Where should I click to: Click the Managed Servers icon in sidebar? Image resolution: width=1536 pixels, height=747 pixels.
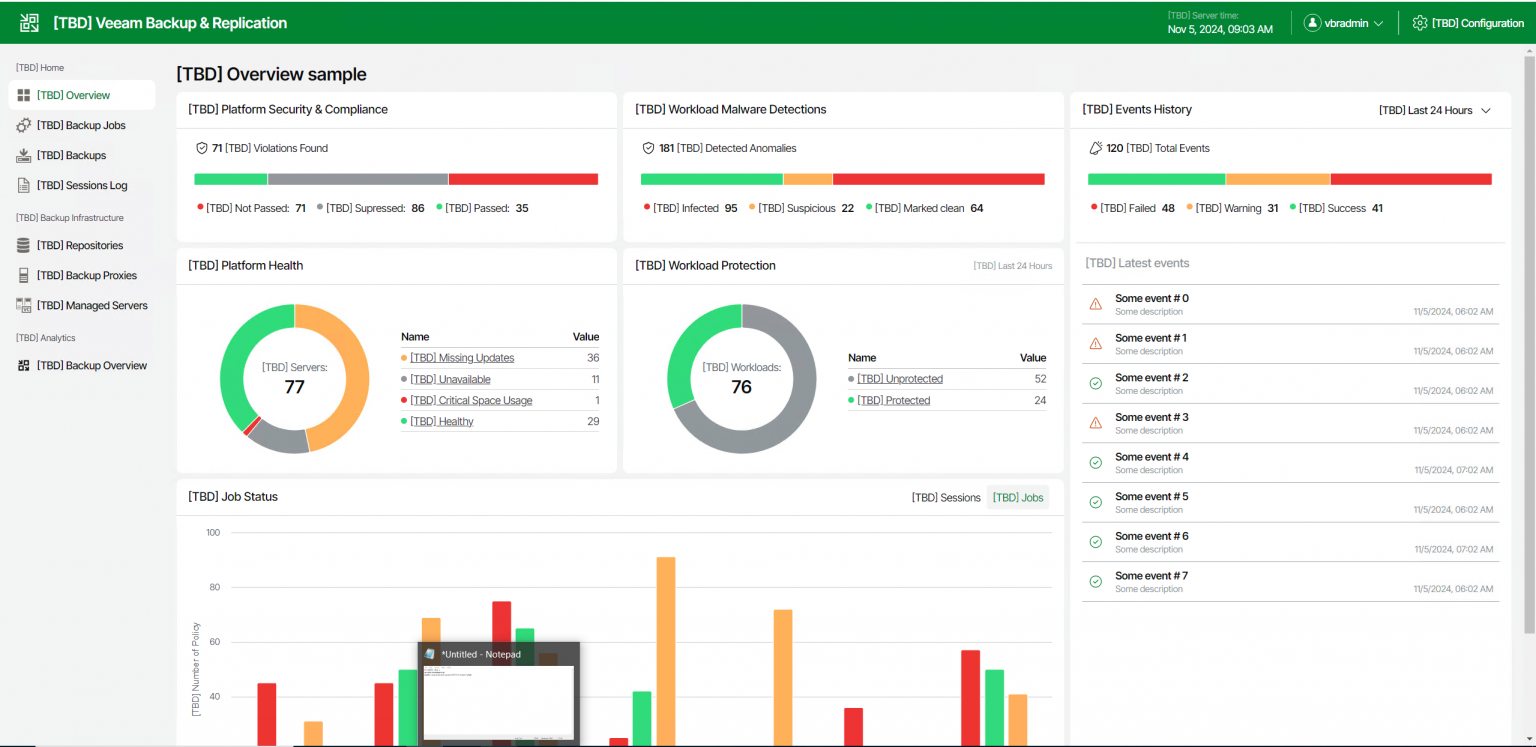(24, 306)
